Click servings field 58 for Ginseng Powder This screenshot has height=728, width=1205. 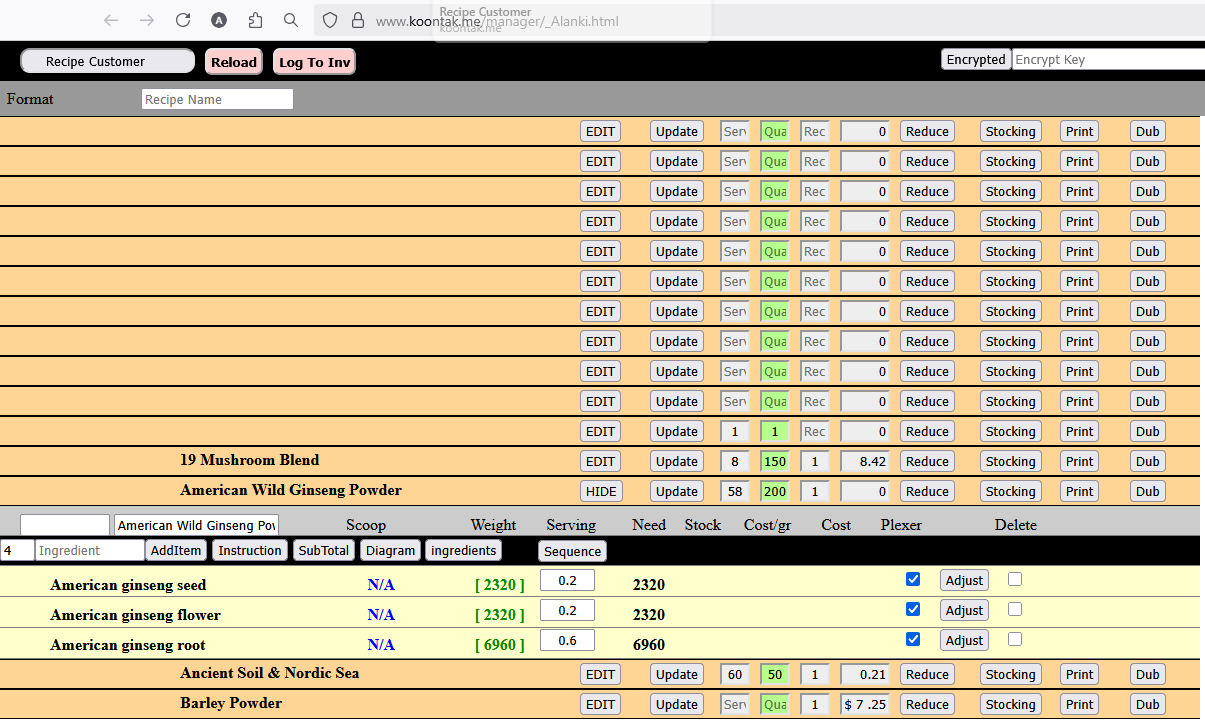tap(735, 491)
